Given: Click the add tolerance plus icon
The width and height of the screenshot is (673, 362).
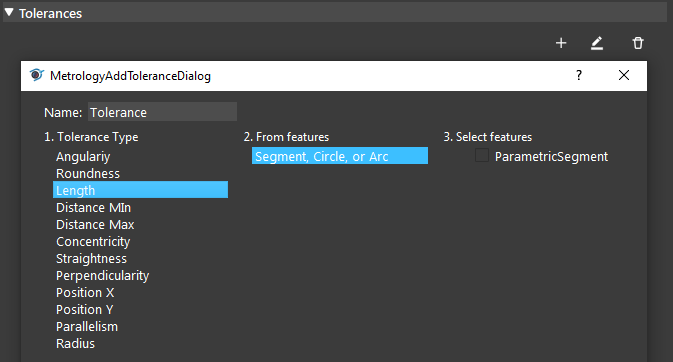Looking at the screenshot, I should [x=561, y=43].
